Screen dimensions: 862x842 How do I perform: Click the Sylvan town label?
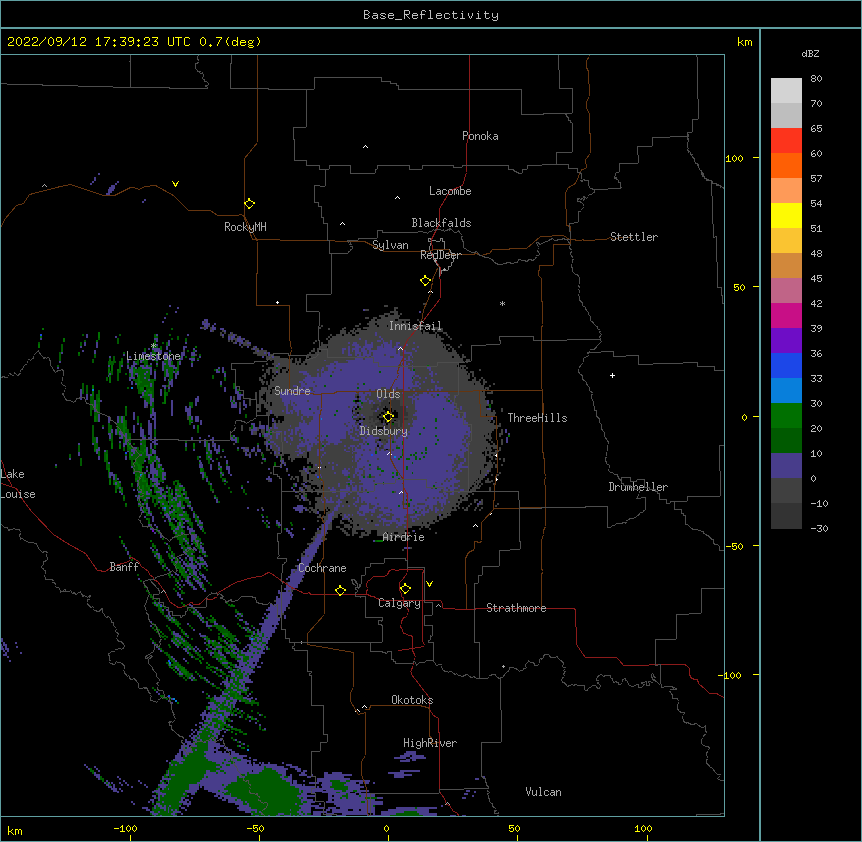[390, 245]
